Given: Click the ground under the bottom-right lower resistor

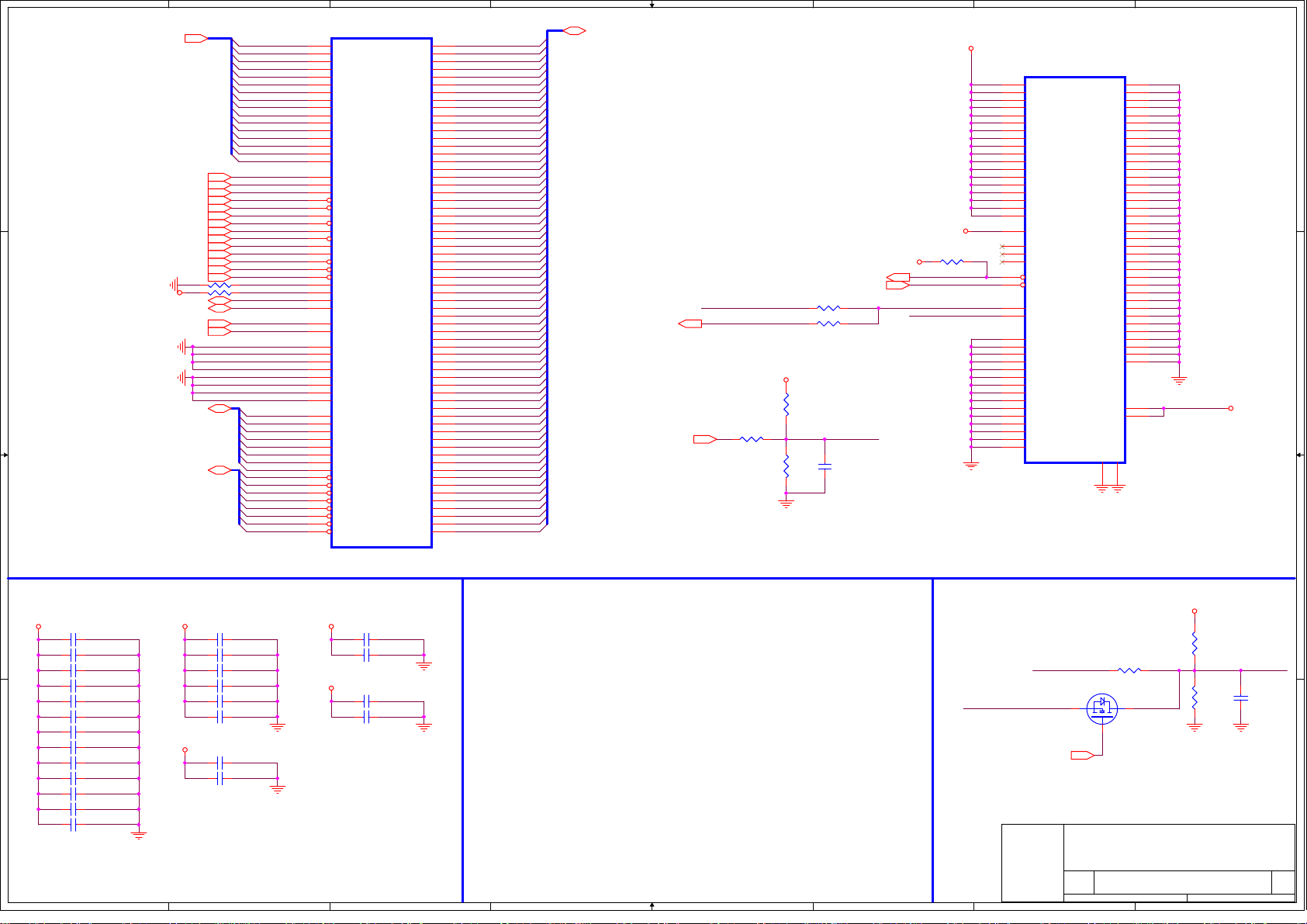Looking at the screenshot, I should pyautogui.click(x=1195, y=727).
